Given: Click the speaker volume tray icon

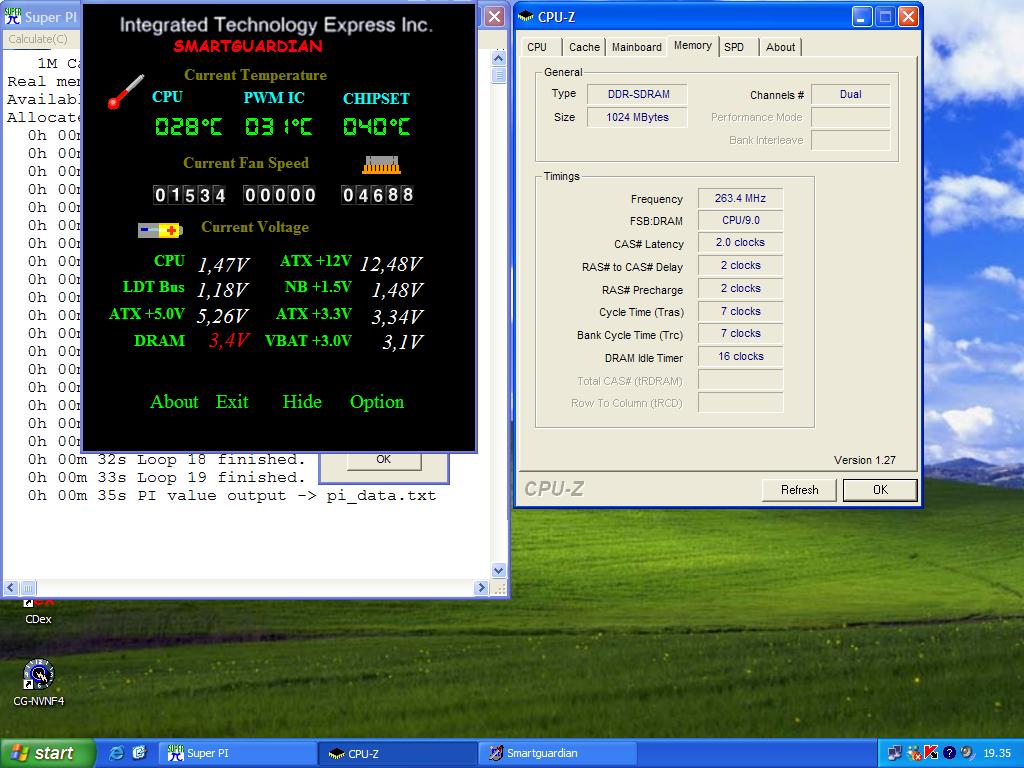Looking at the screenshot, I should (967, 753).
